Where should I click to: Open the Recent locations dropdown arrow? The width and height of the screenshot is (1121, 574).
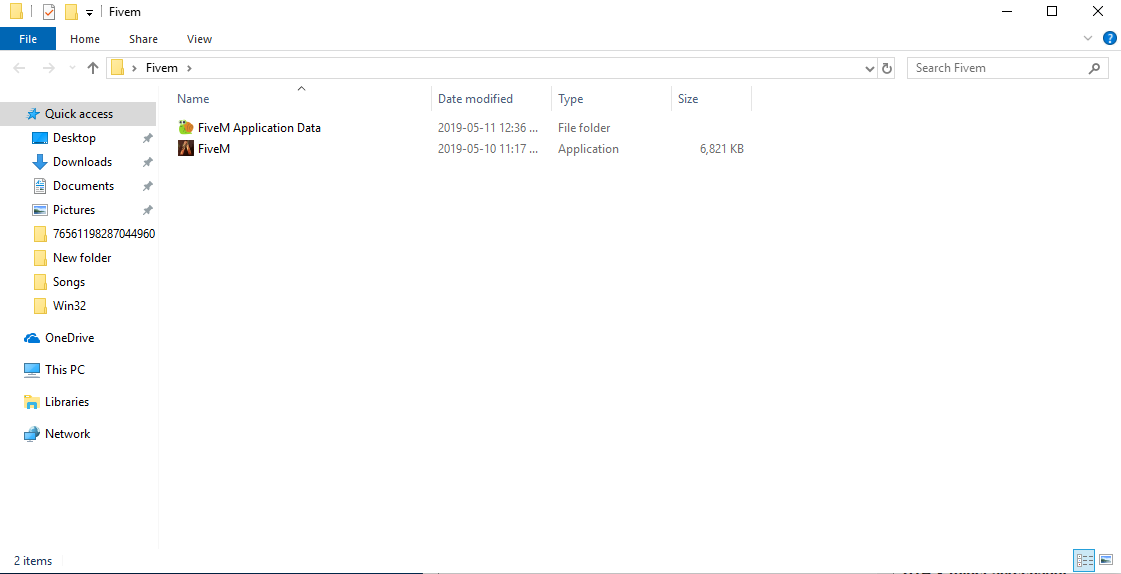[71, 68]
